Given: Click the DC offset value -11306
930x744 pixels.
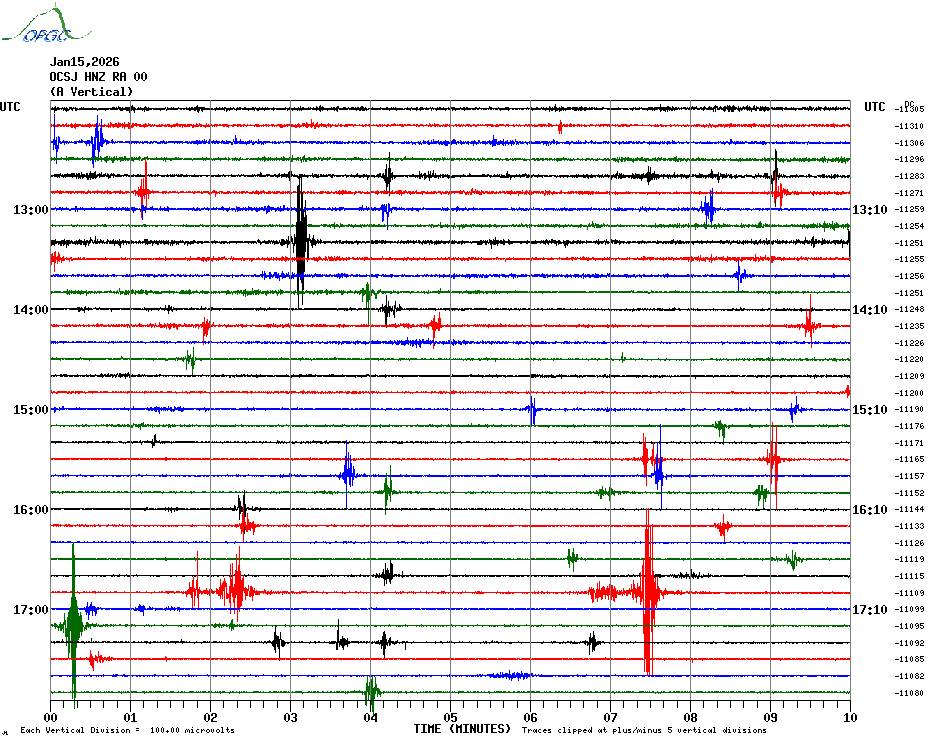Looking at the screenshot, I should pos(909,143).
